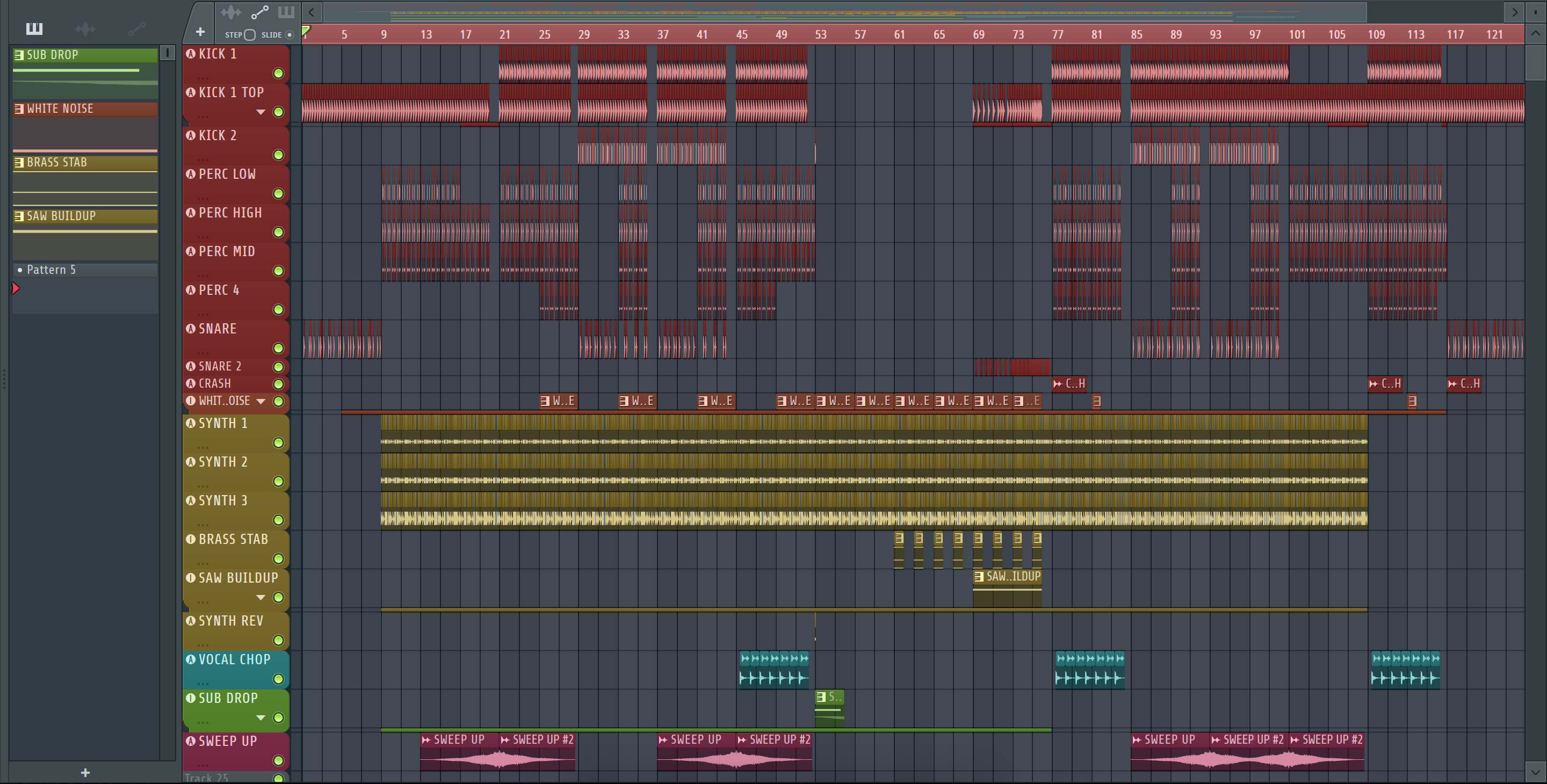Add a new track with the plus button
Image resolution: width=1547 pixels, height=784 pixels.
click(x=200, y=32)
